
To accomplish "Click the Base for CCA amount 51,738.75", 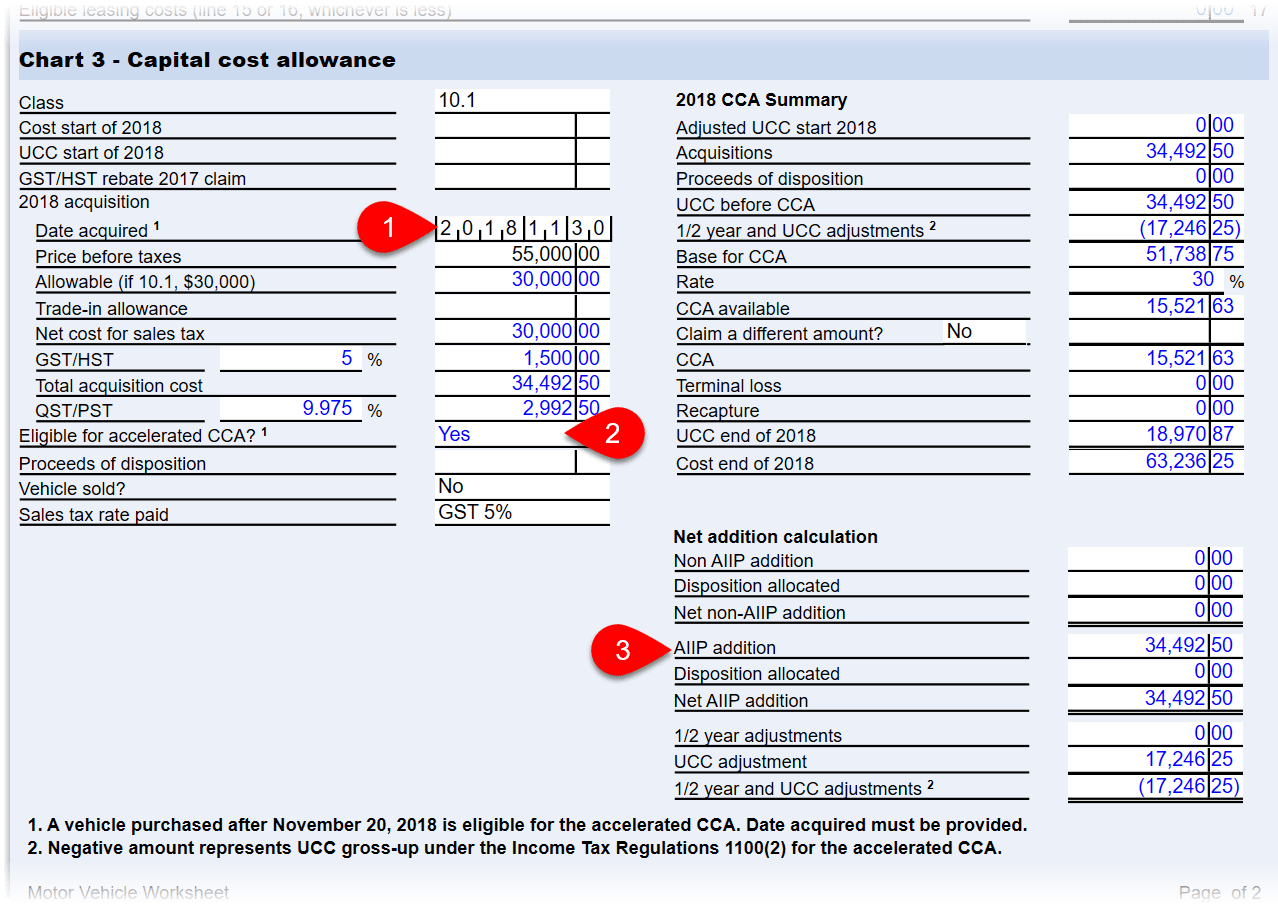I will (1156, 255).
